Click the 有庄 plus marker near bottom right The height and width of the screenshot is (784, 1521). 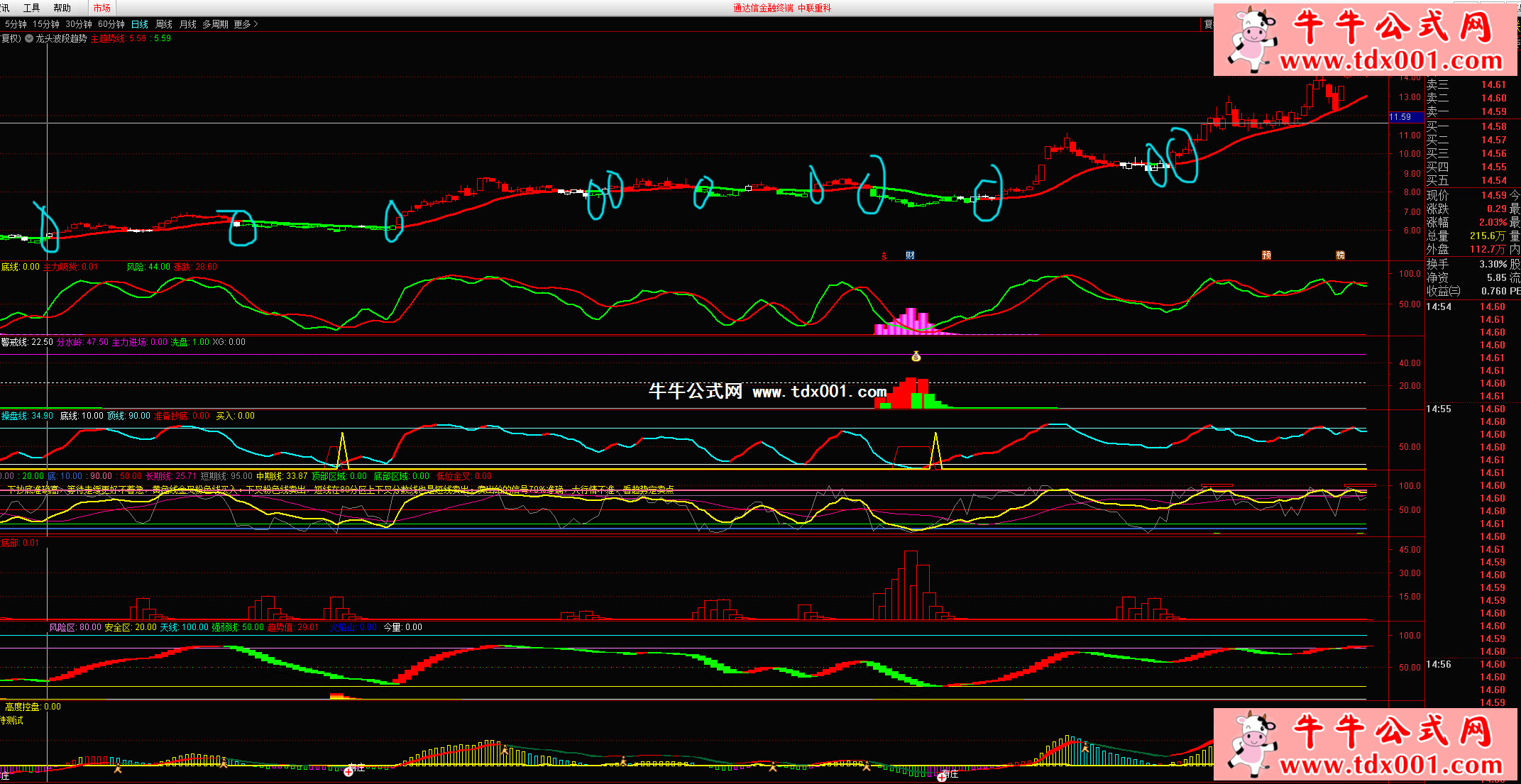click(x=941, y=777)
